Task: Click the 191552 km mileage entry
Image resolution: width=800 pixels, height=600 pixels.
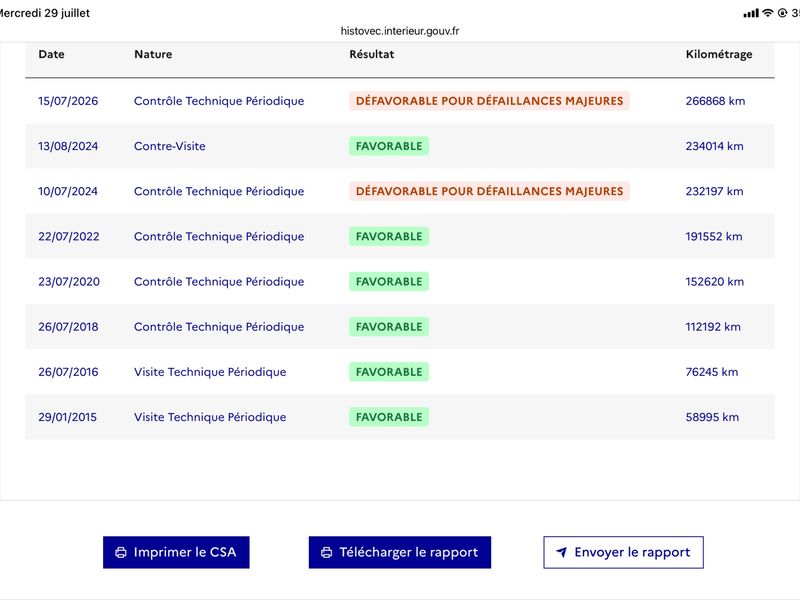Action: [714, 236]
